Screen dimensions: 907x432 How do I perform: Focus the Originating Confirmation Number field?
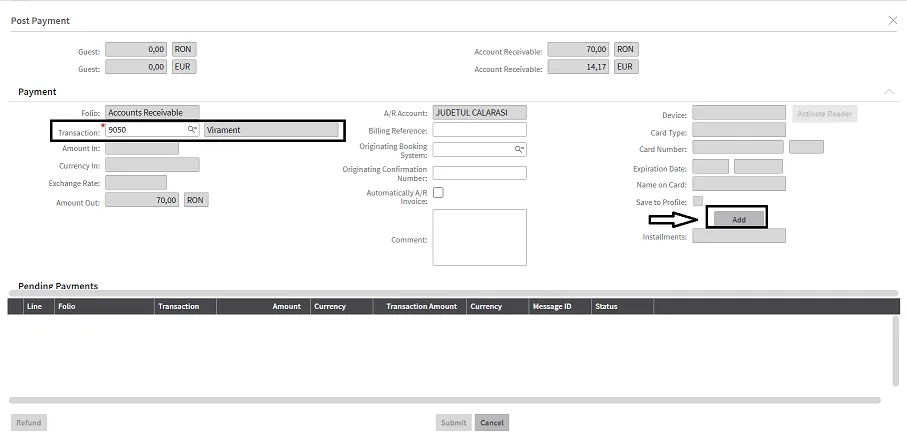[x=480, y=173]
